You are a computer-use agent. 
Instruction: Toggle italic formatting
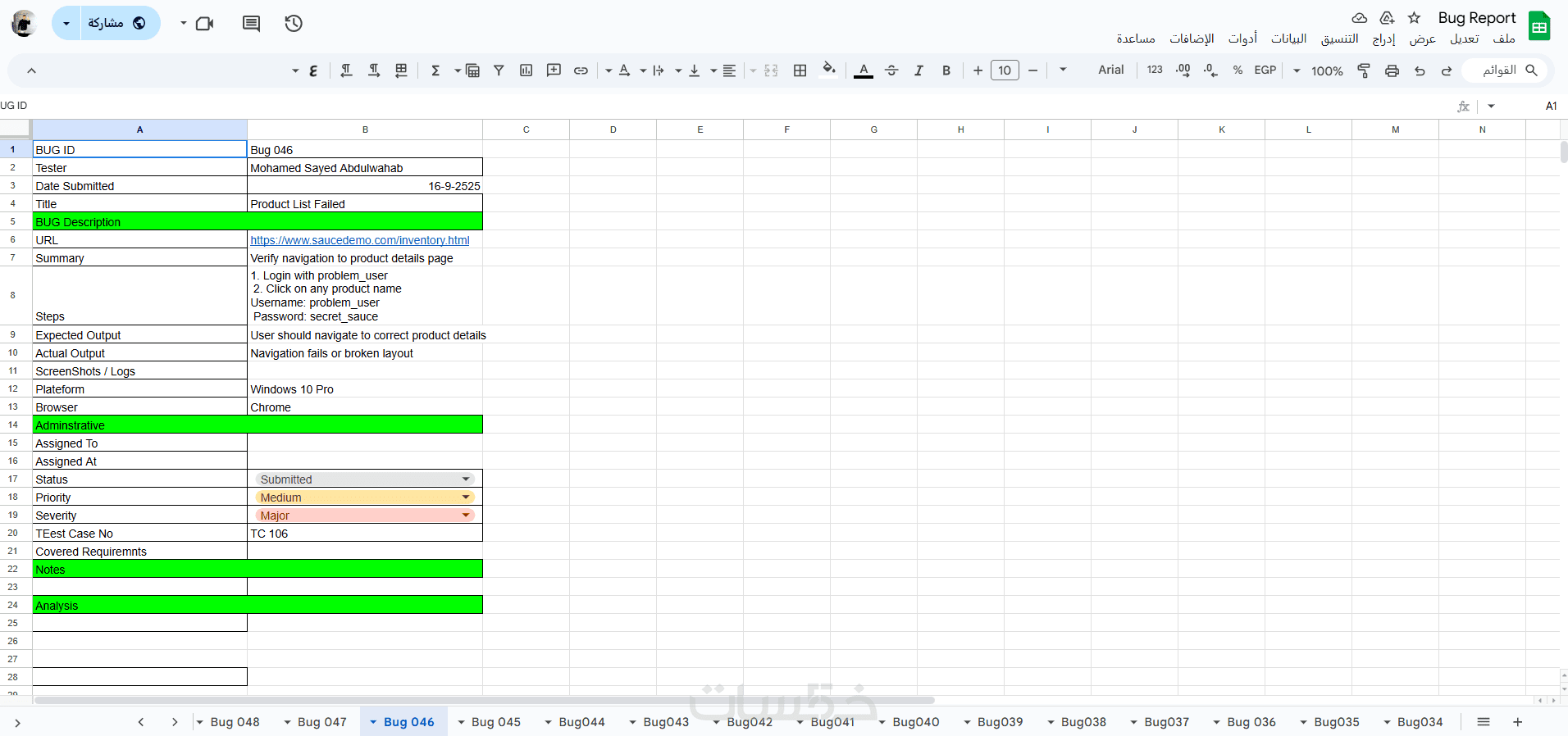click(918, 70)
